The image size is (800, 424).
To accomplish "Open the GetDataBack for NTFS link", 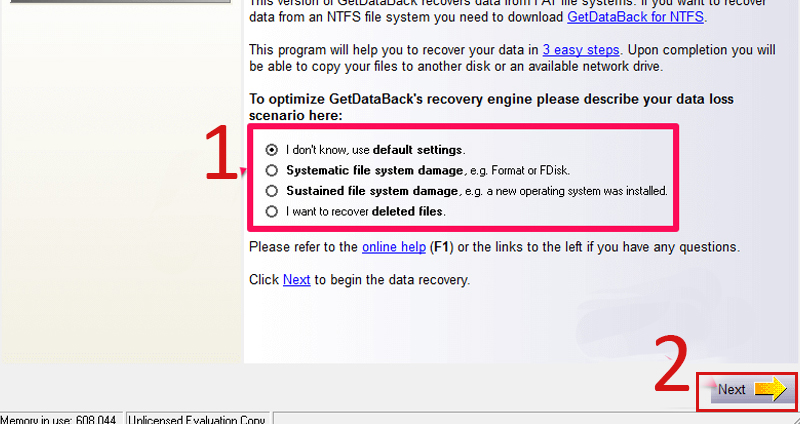I will [635, 17].
